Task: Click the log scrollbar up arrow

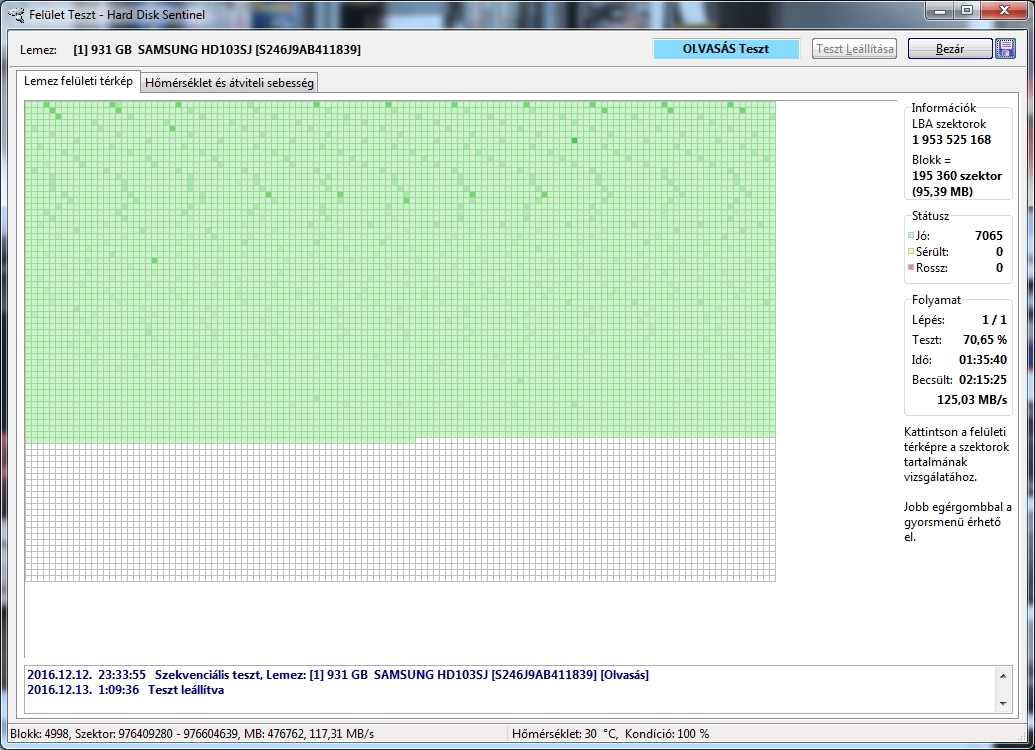Action: pos(1003,675)
